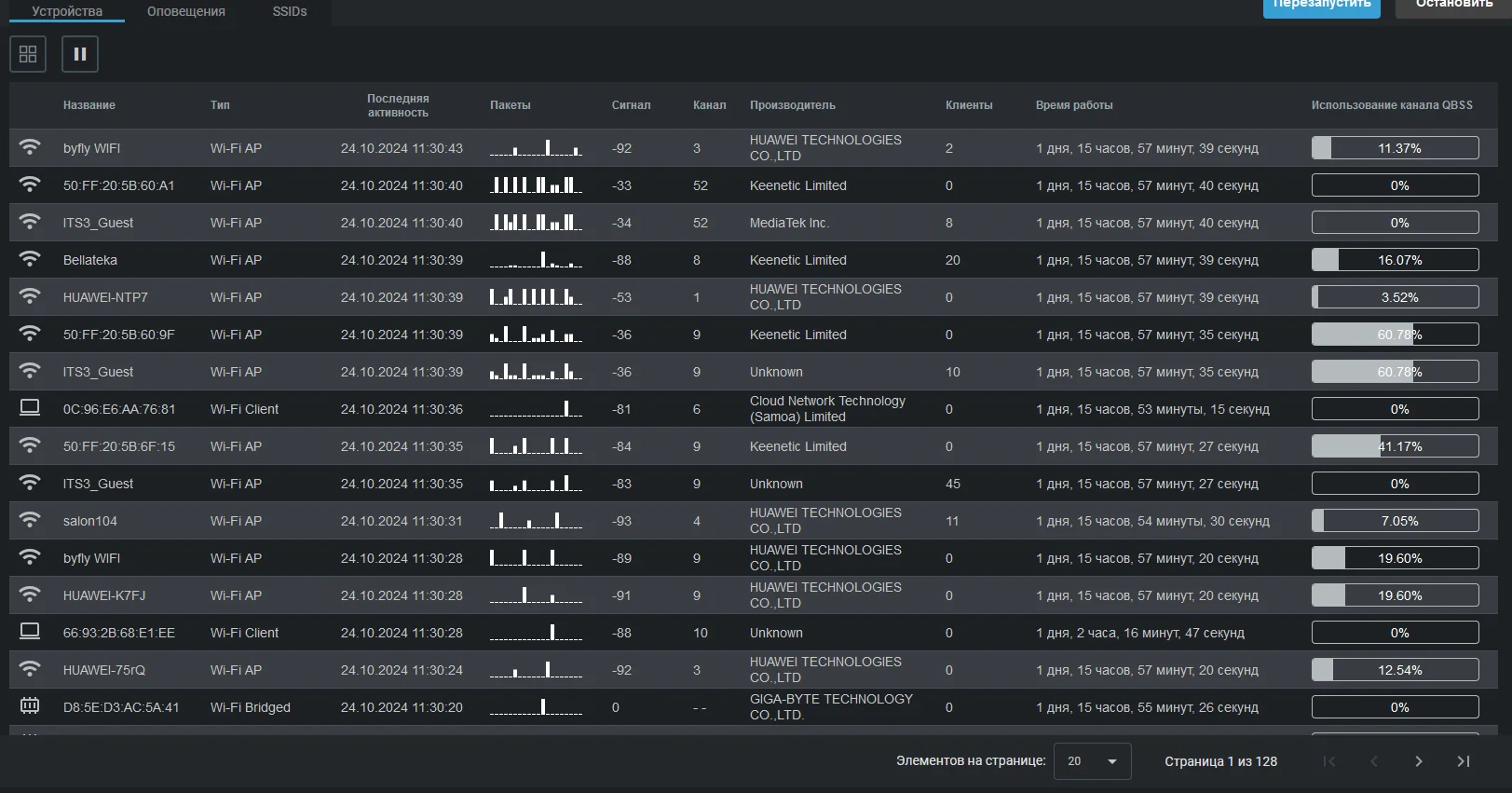Go to the next page arrow
This screenshot has width=1512, height=793.
tap(1418, 761)
